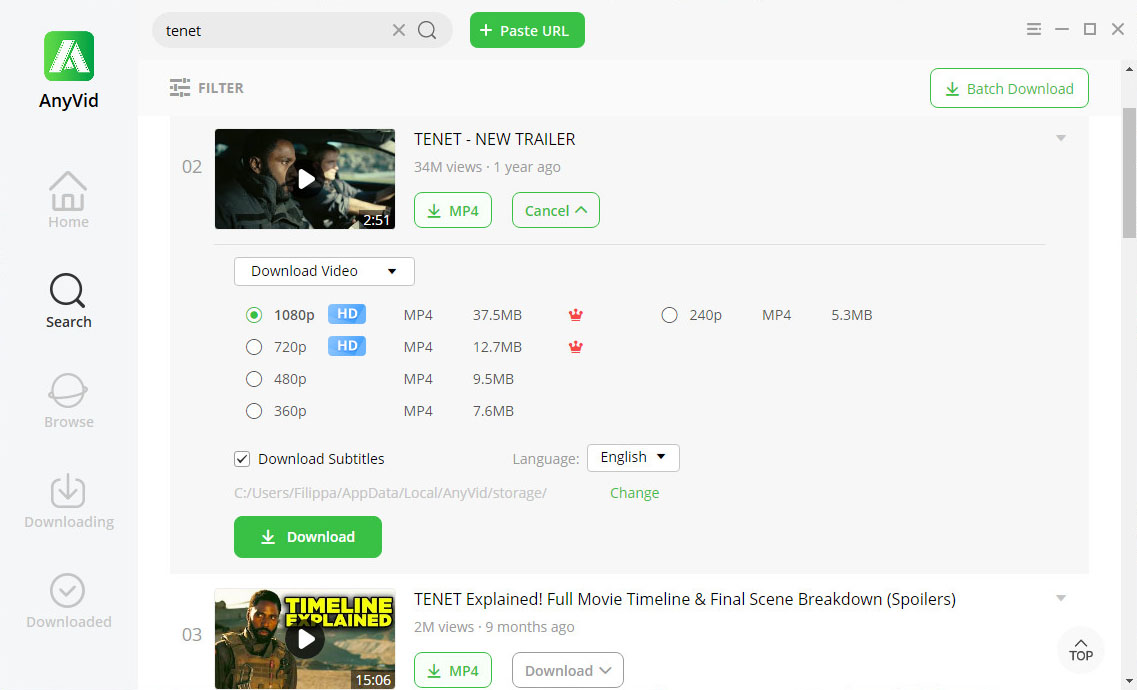The width and height of the screenshot is (1137, 690).
Task: Click crown premium icon next to 720p
Action: click(x=576, y=347)
